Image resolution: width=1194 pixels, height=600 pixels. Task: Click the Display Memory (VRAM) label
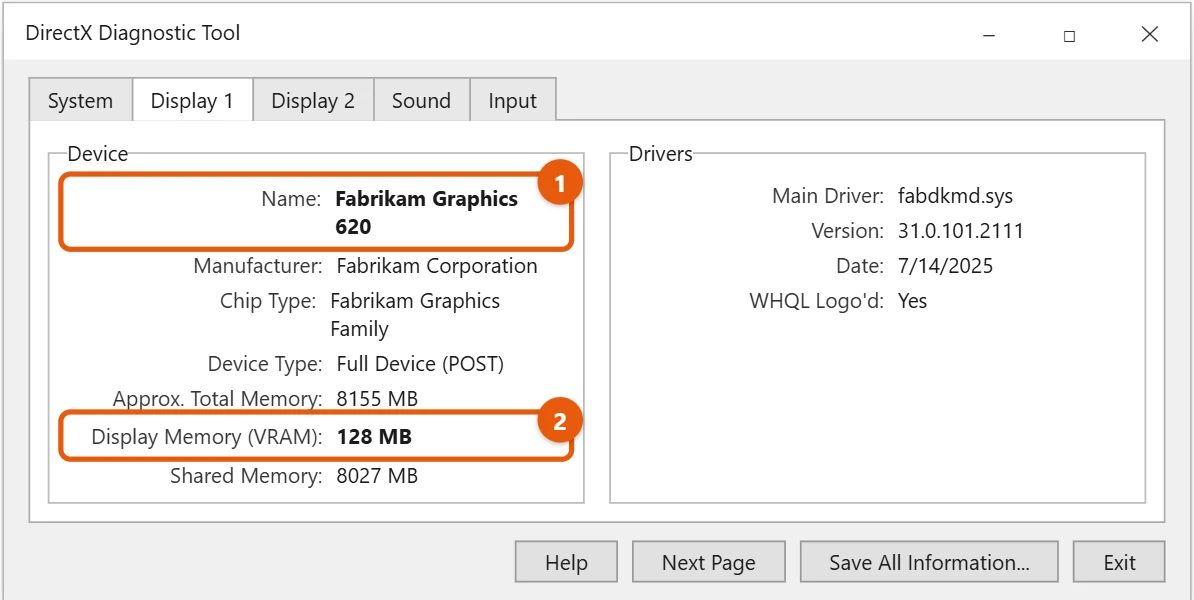point(207,437)
